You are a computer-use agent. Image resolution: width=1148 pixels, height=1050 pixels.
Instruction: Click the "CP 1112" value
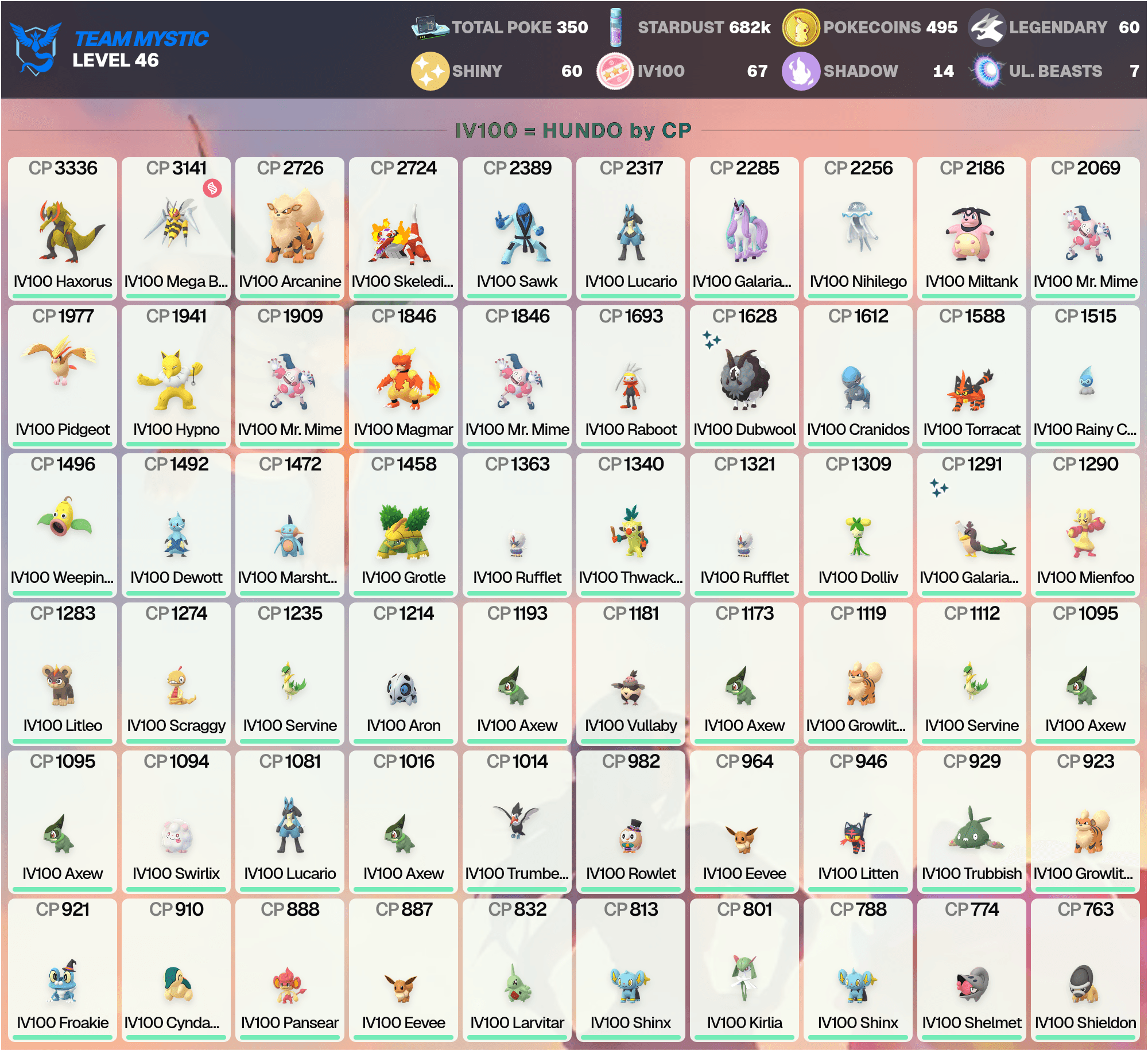coord(972,613)
